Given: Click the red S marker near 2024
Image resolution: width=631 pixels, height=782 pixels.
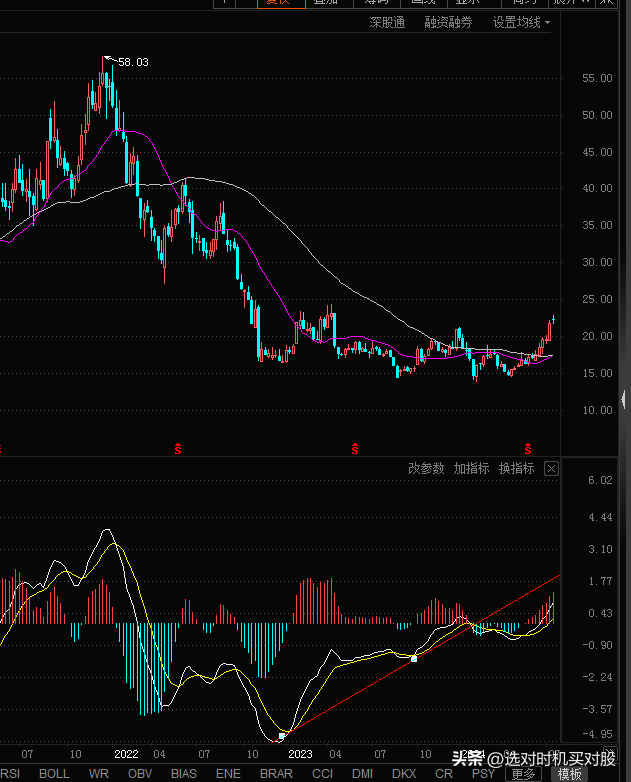Looking at the screenshot, I should pyautogui.click(x=528, y=449).
